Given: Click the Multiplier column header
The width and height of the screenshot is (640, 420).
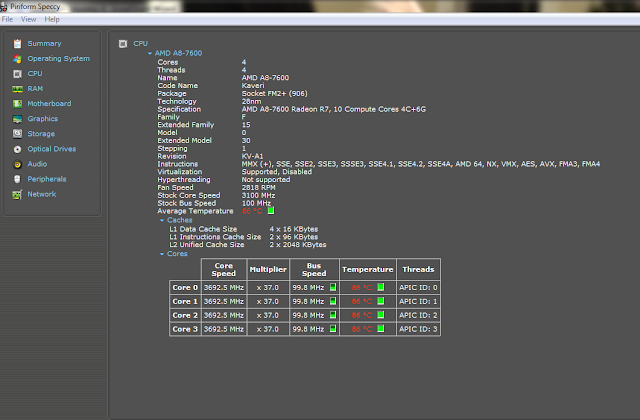Looking at the screenshot, I should point(268,269).
